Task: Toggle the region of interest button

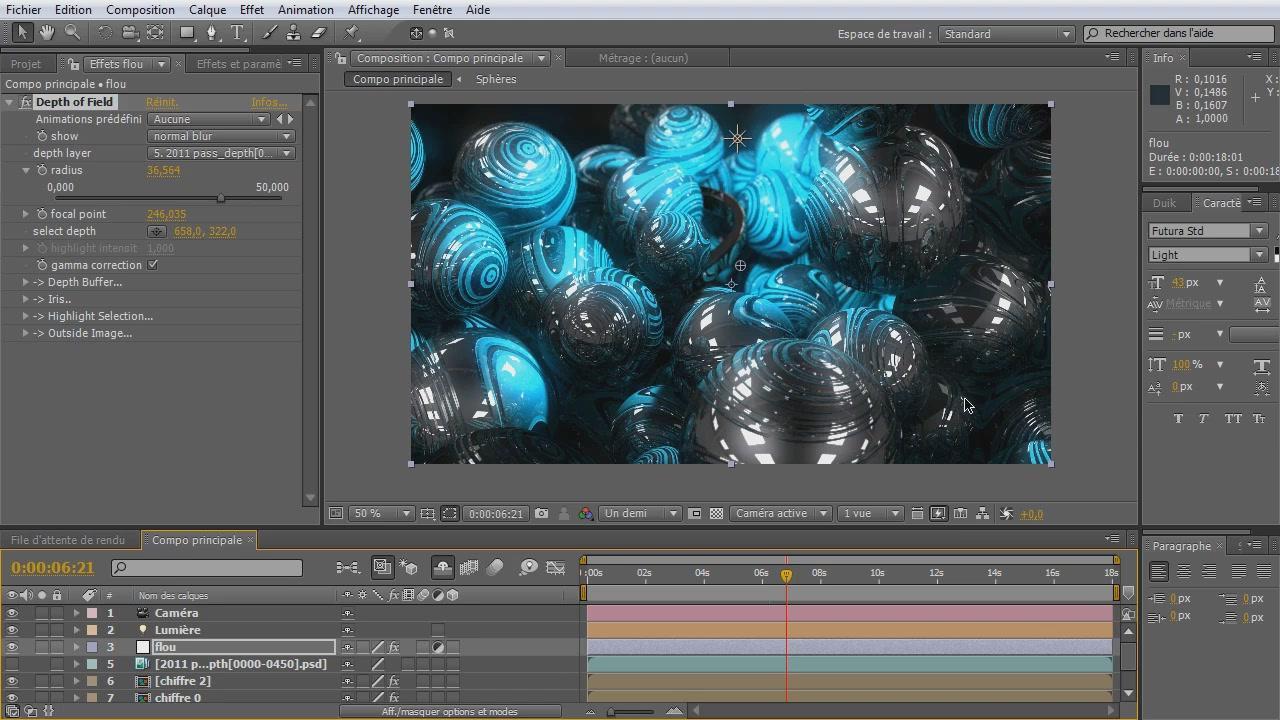Action: [x=695, y=514]
